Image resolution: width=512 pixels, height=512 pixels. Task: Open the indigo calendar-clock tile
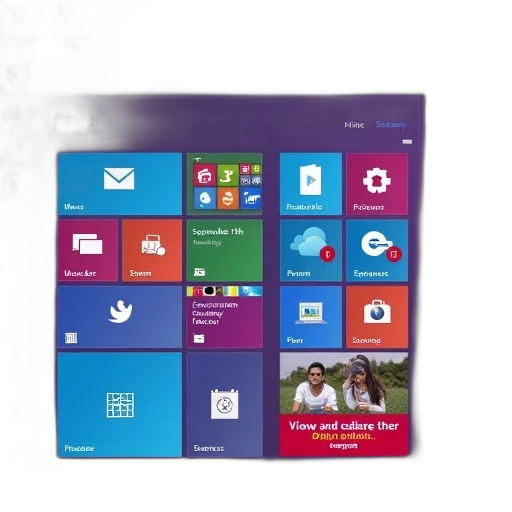(x=225, y=405)
